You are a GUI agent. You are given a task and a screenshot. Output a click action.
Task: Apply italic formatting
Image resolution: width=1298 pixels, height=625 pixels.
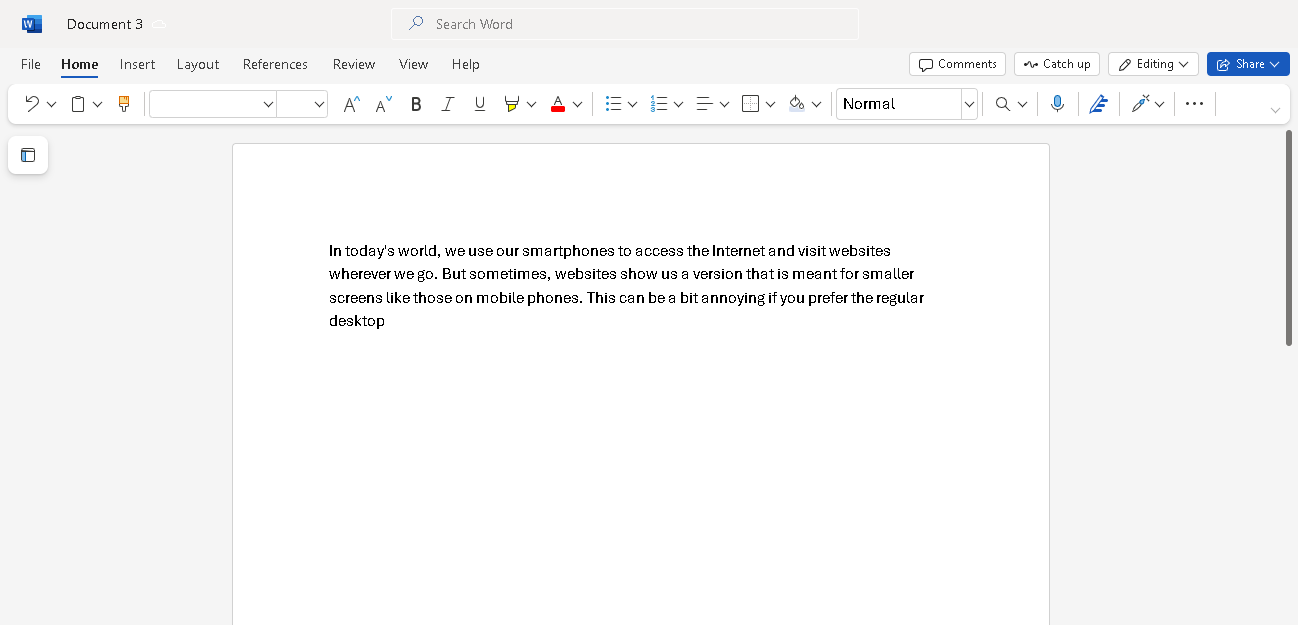click(x=448, y=103)
